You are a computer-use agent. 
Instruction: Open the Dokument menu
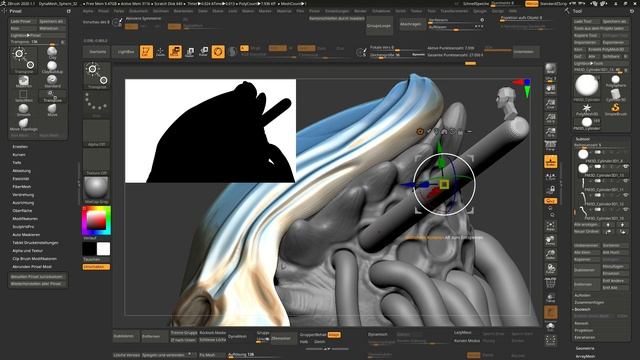[x=138, y=11]
